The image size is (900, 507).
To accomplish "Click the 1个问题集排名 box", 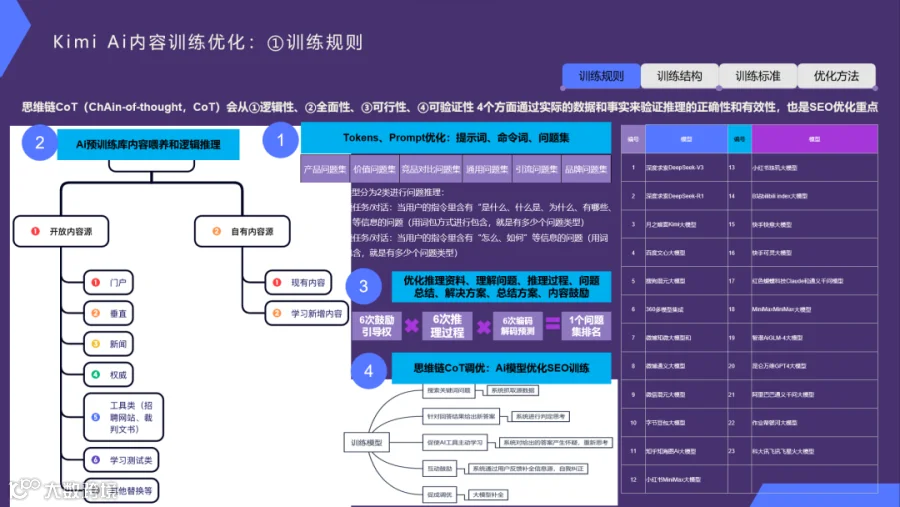I will (x=586, y=326).
